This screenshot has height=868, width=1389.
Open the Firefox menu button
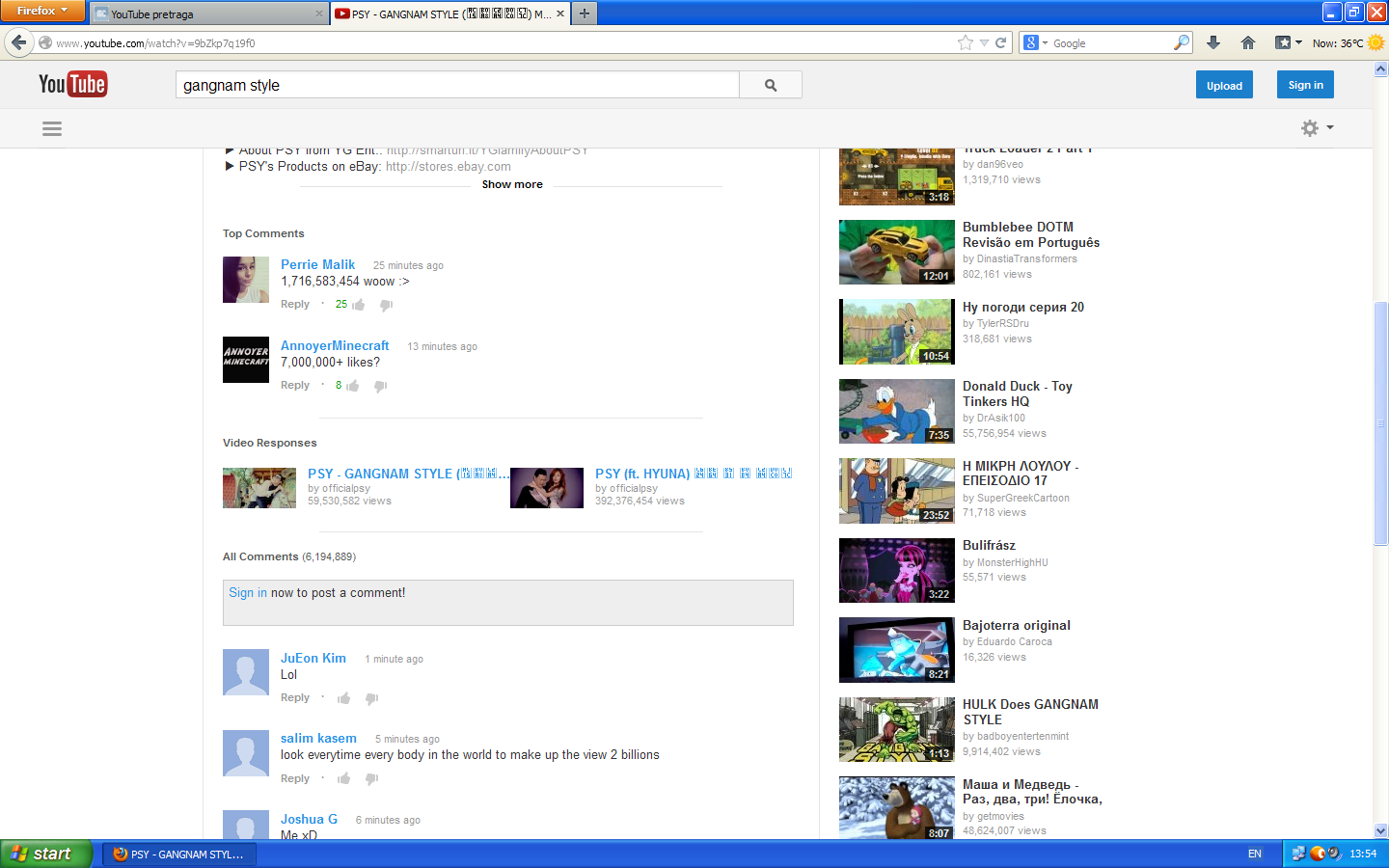[42, 11]
